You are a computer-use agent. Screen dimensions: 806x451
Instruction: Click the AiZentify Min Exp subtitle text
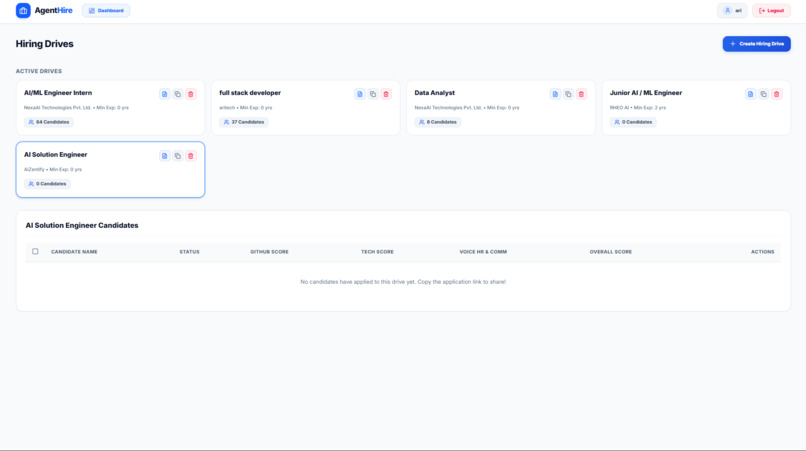coord(53,169)
